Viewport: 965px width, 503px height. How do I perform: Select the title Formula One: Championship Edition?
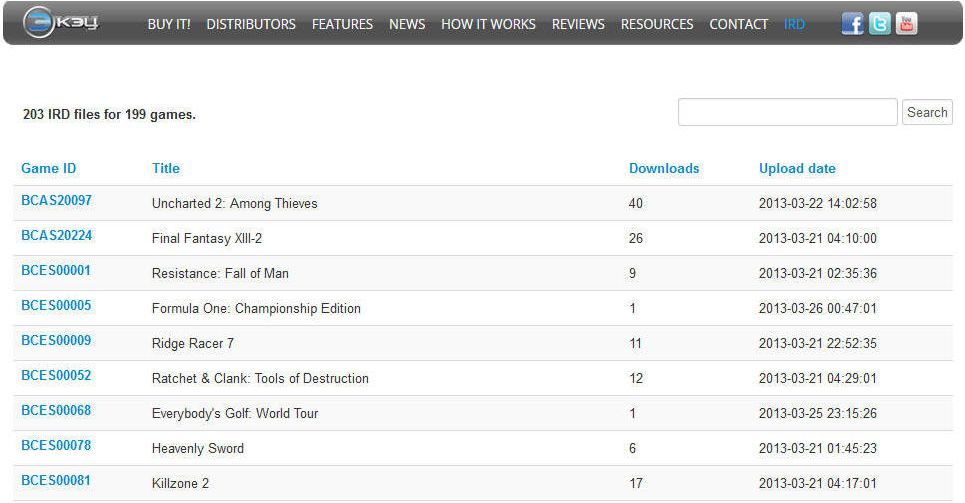click(256, 308)
